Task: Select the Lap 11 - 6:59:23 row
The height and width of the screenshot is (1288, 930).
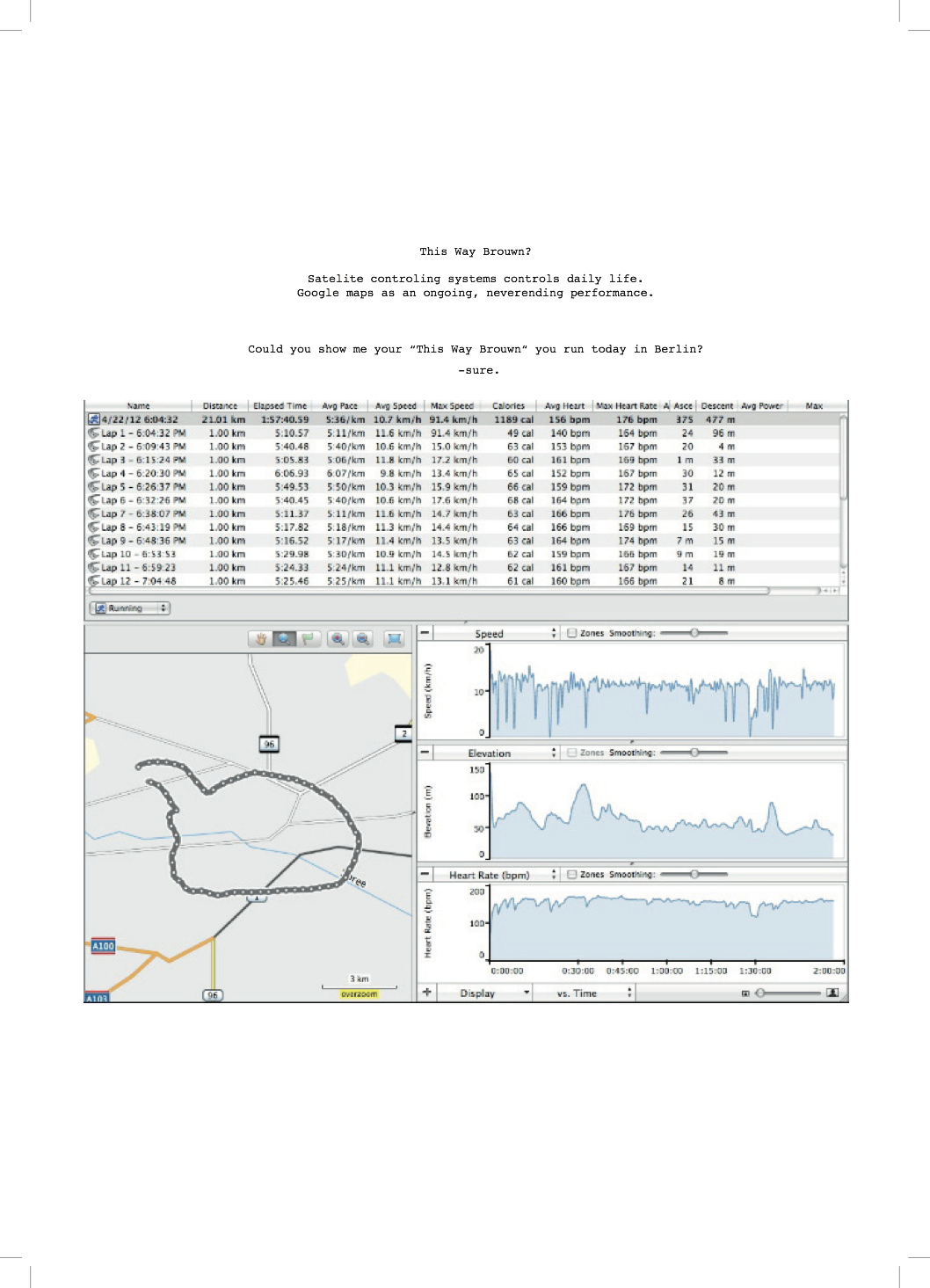Action: (x=462, y=568)
